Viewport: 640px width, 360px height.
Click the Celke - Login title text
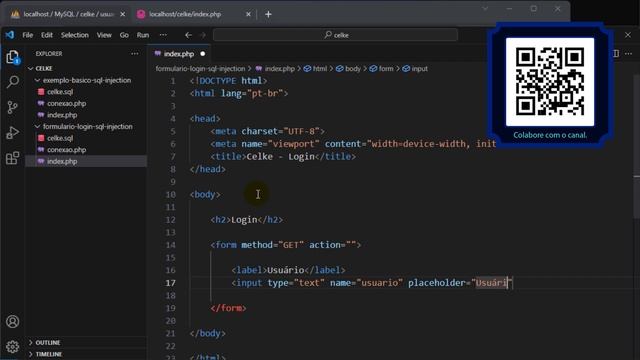coord(281,157)
